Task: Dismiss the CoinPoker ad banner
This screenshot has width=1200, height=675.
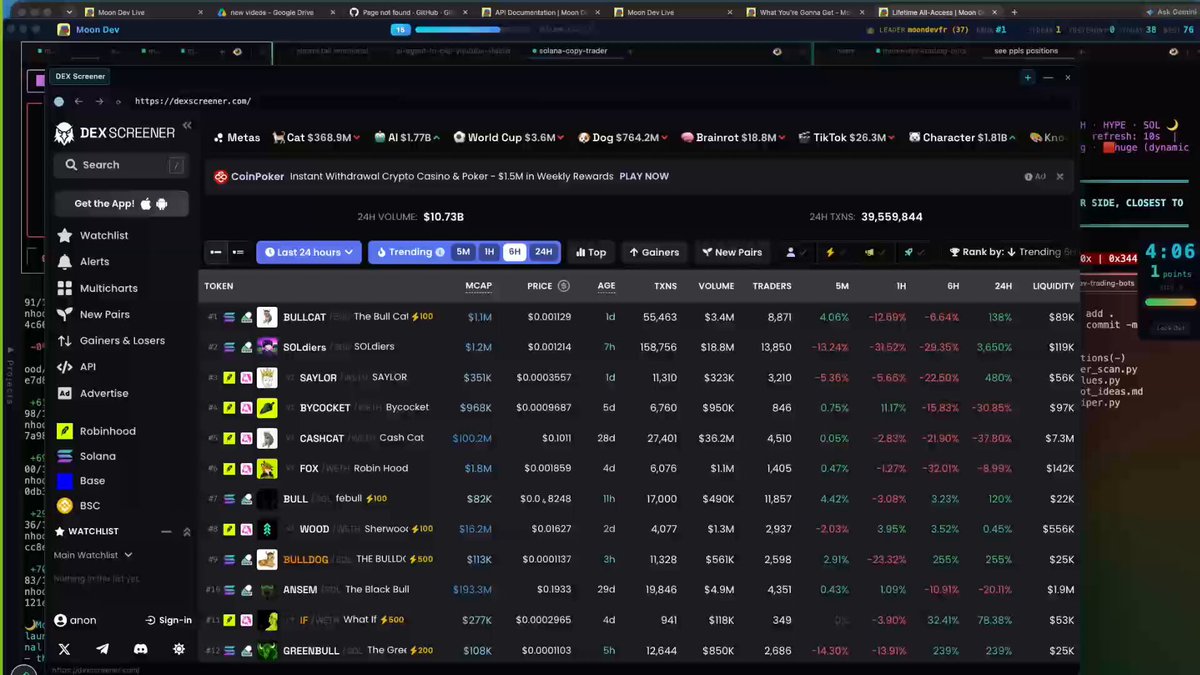Action: [1060, 177]
